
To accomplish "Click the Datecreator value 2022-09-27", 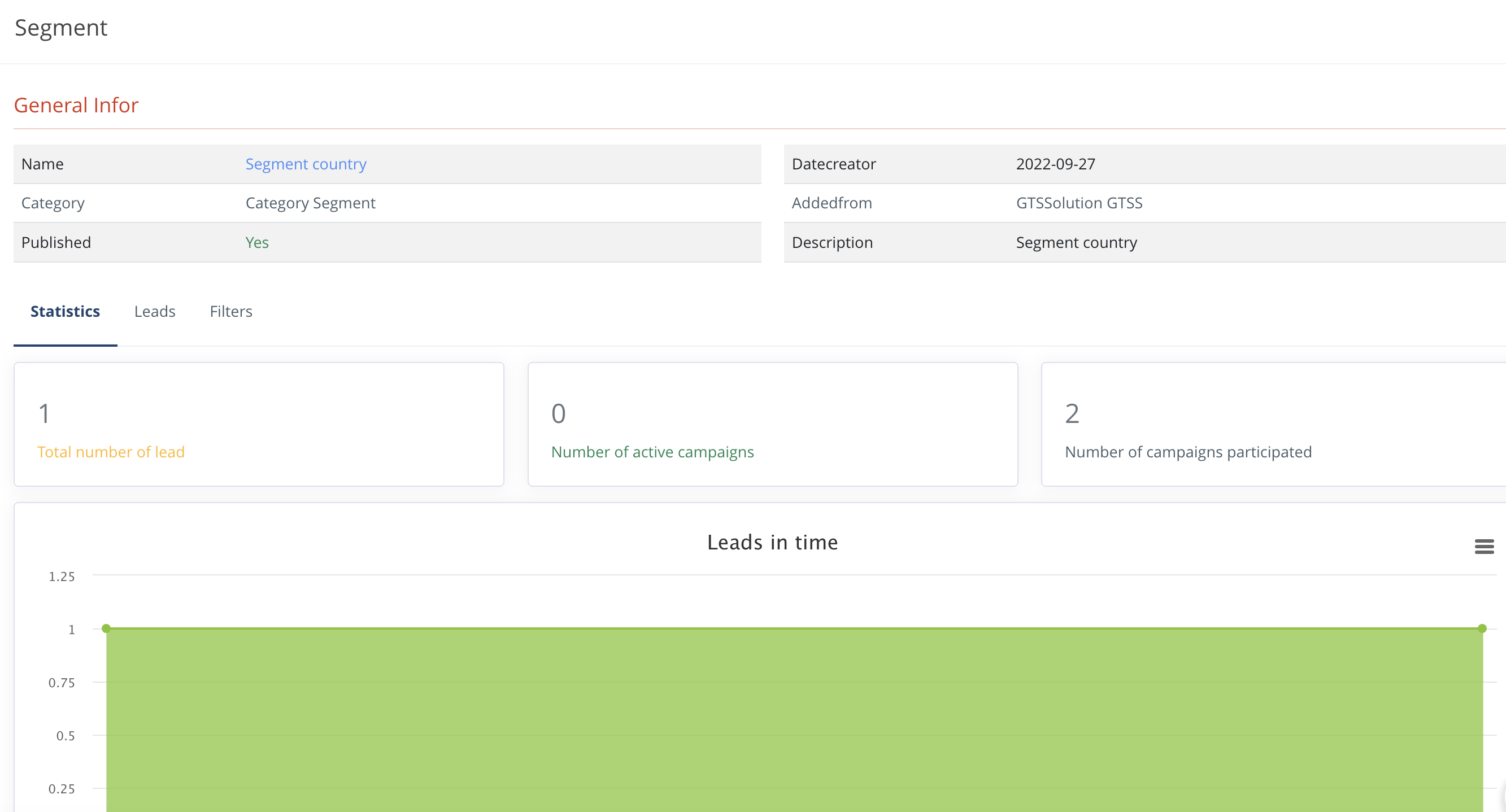I will tap(1055, 164).
